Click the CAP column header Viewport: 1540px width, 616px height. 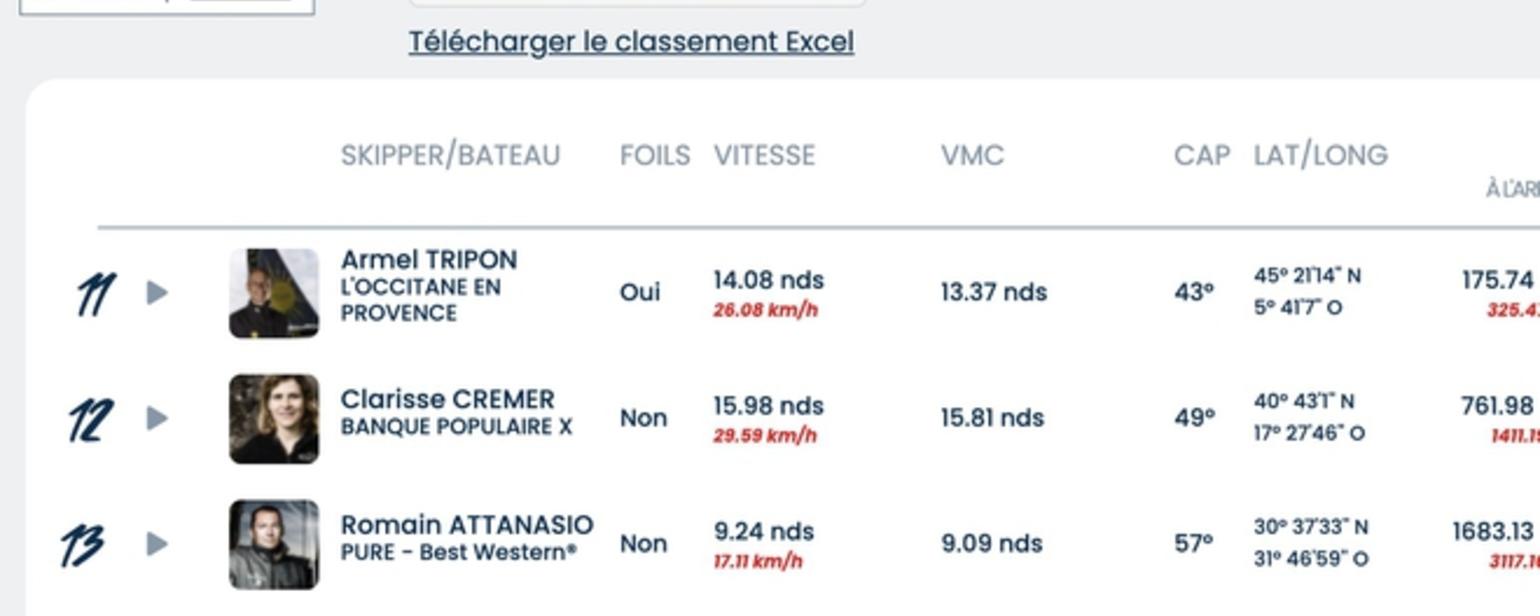[x=1202, y=155]
